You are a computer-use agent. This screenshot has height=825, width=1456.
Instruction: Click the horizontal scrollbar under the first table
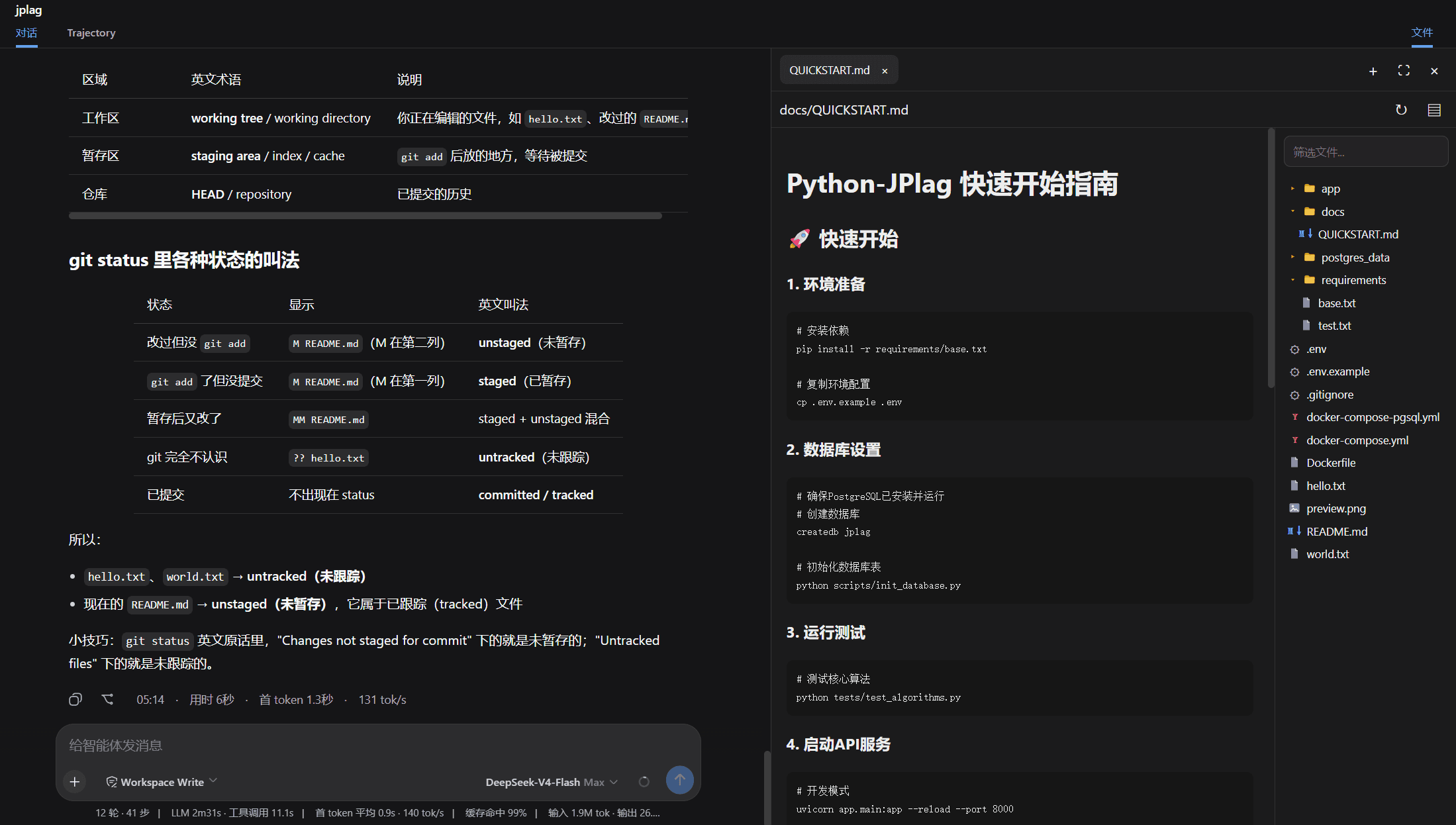point(365,216)
